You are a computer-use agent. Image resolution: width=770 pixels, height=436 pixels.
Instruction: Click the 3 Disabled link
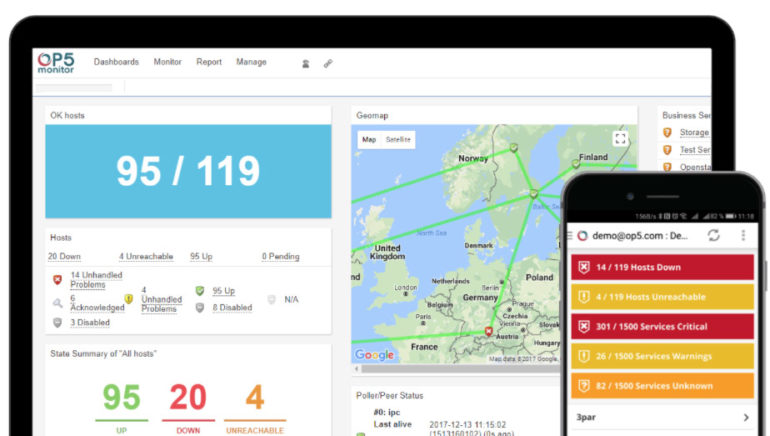[x=90, y=322]
